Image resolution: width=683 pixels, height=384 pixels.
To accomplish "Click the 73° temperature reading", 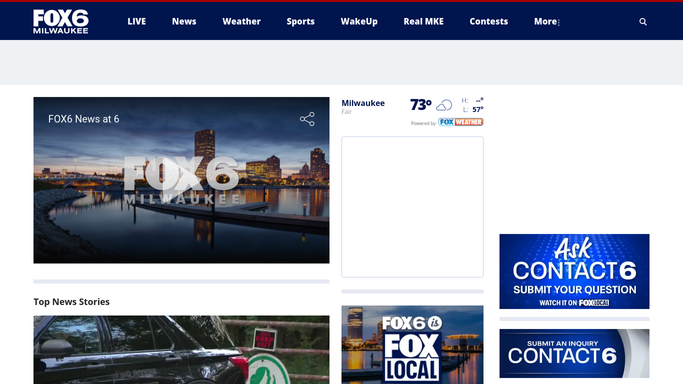I will pos(420,105).
